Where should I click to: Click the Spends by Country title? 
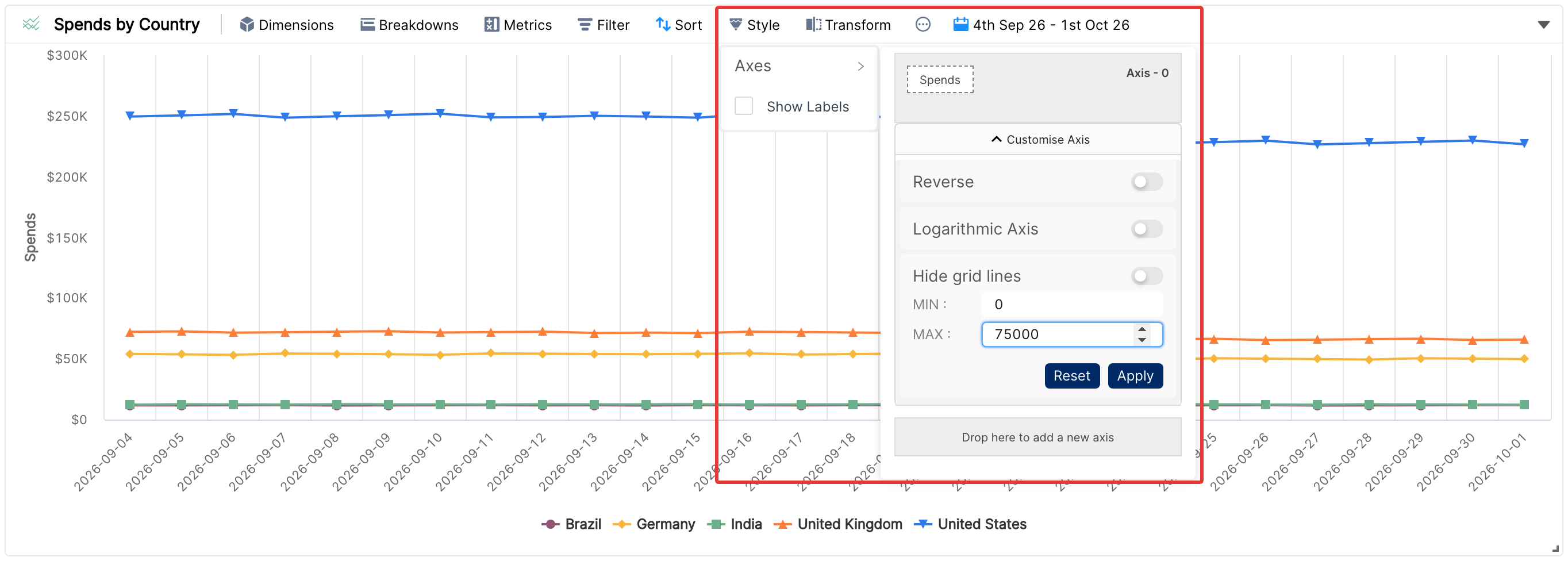[126, 24]
